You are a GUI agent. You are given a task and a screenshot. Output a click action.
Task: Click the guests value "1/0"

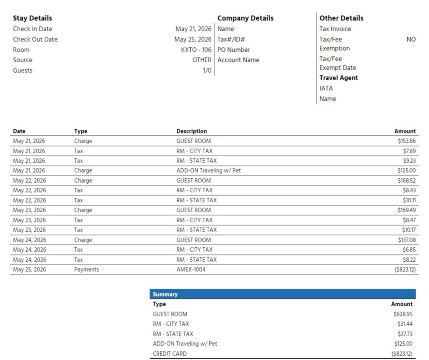coord(207,71)
